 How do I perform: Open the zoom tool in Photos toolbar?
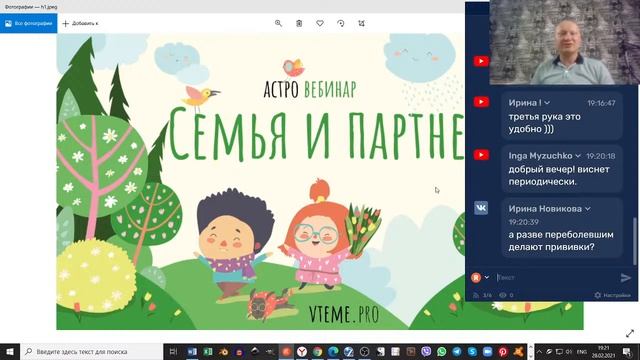pos(278,23)
